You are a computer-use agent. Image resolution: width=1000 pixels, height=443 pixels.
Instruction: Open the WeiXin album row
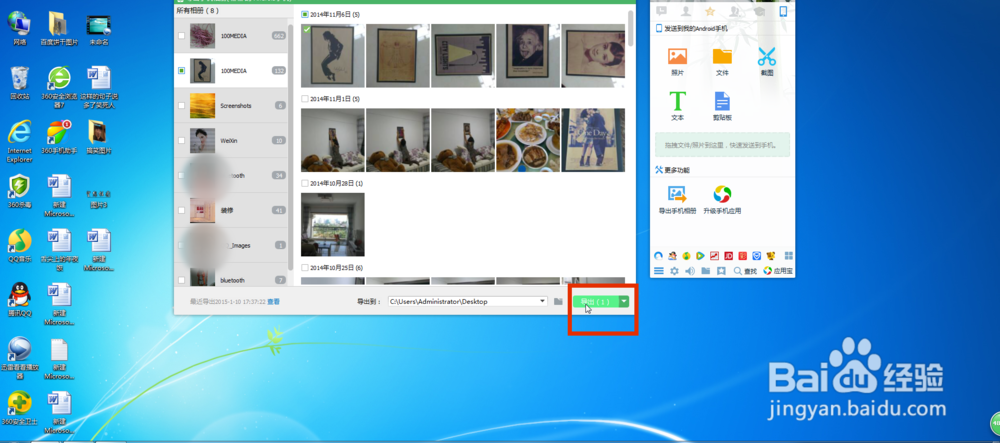(231, 140)
